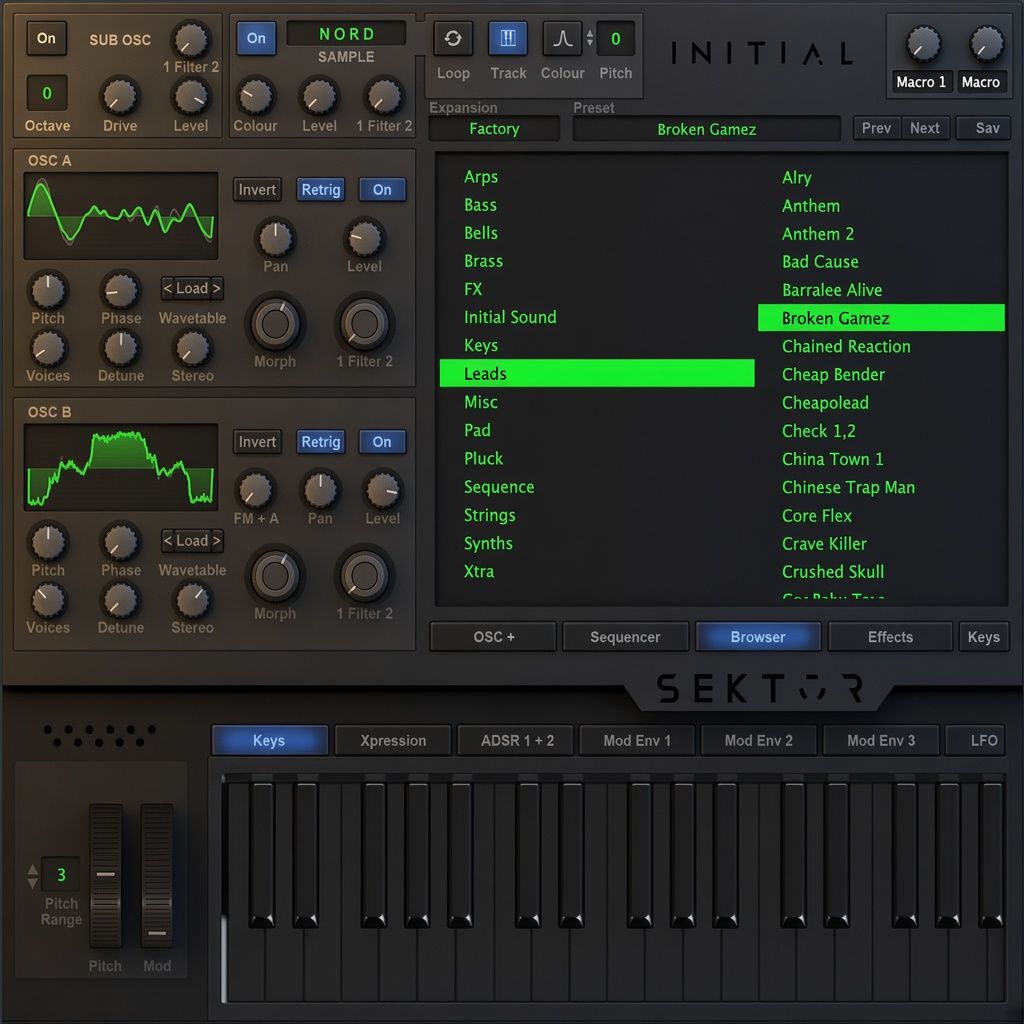This screenshot has width=1024, height=1024.
Task: Open the Sequencer tab
Action: tap(625, 637)
